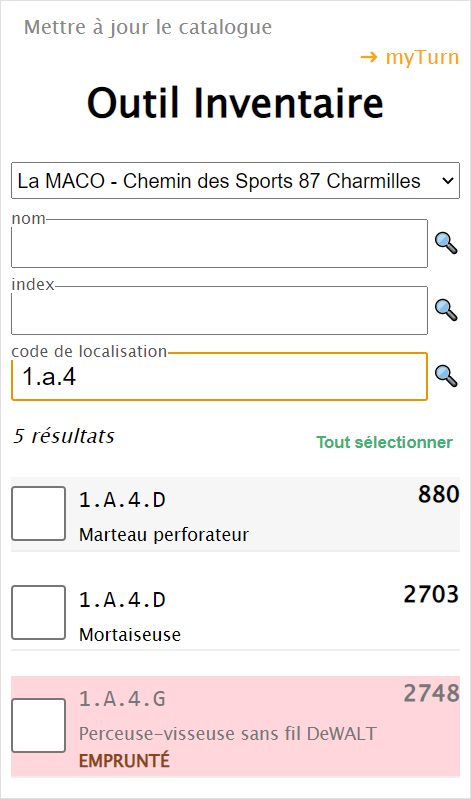471x799 pixels.
Task: Select the Mortaiseuse result row
Action: point(235,613)
